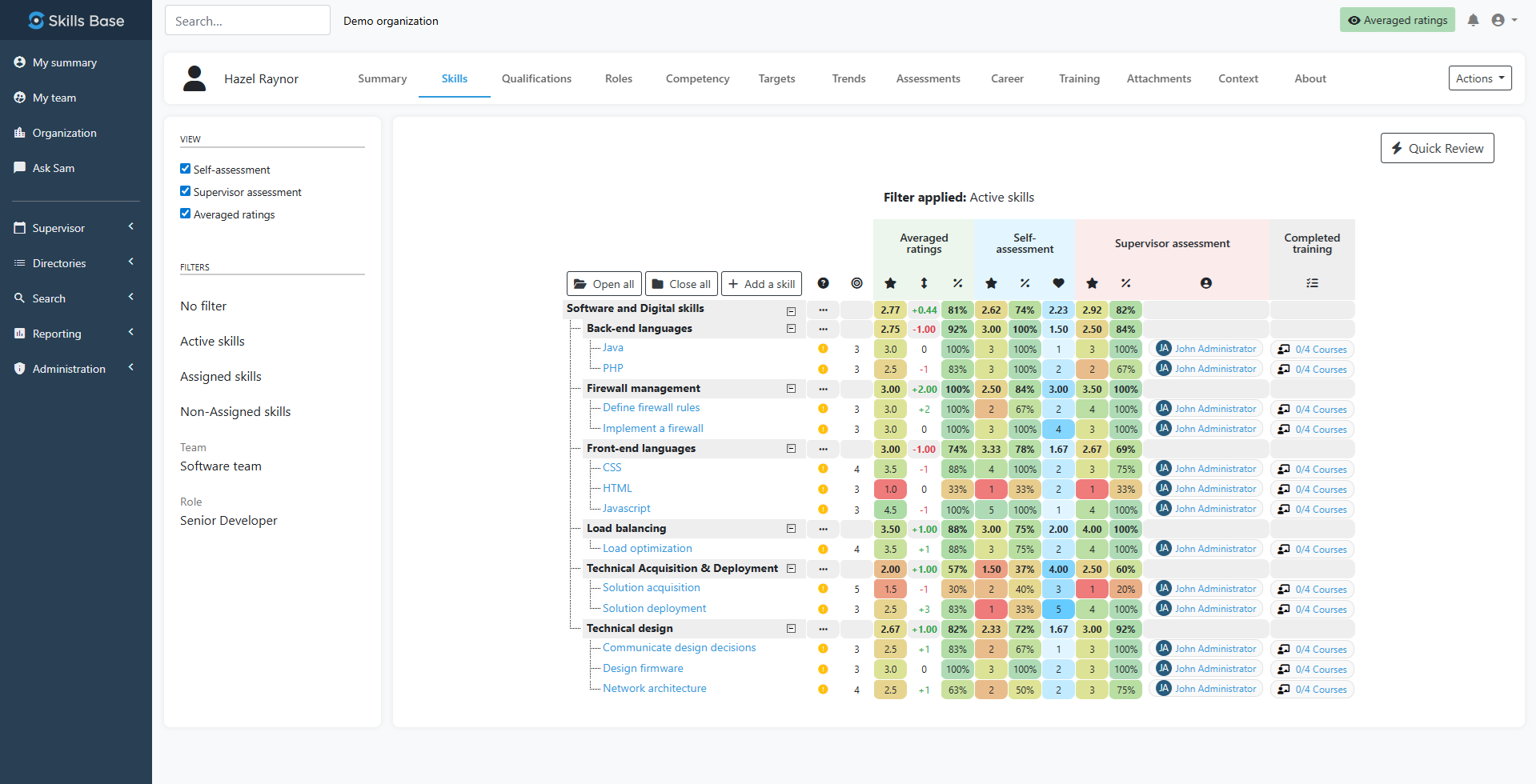Click the supervisor person column icon
This screenshot has height=784, width=1536.
click(1205, 283)
